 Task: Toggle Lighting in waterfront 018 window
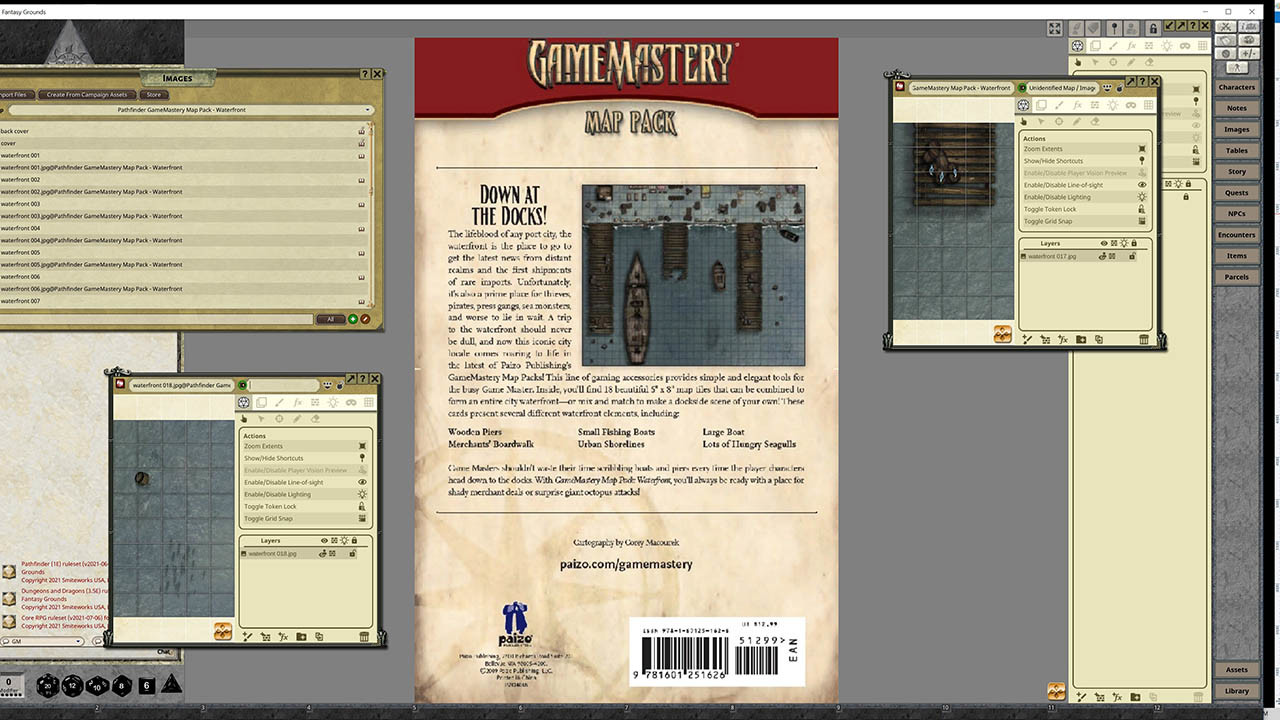pos(305,494)
